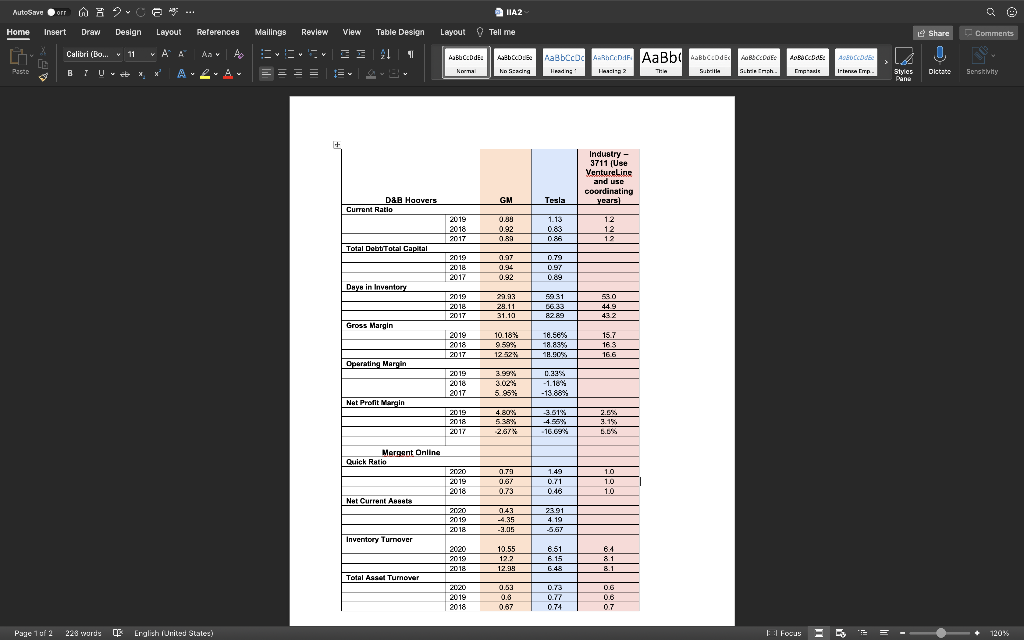Click the Paste button
Image resolution: width=1024 pixels, height=640 pixels.
pos(20,61)
